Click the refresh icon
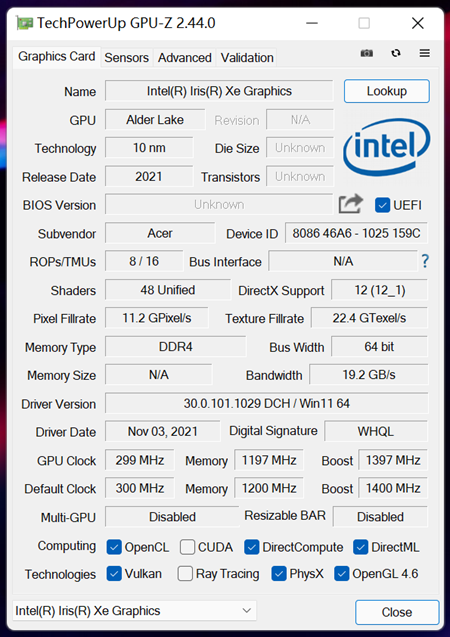 [396, 53]
